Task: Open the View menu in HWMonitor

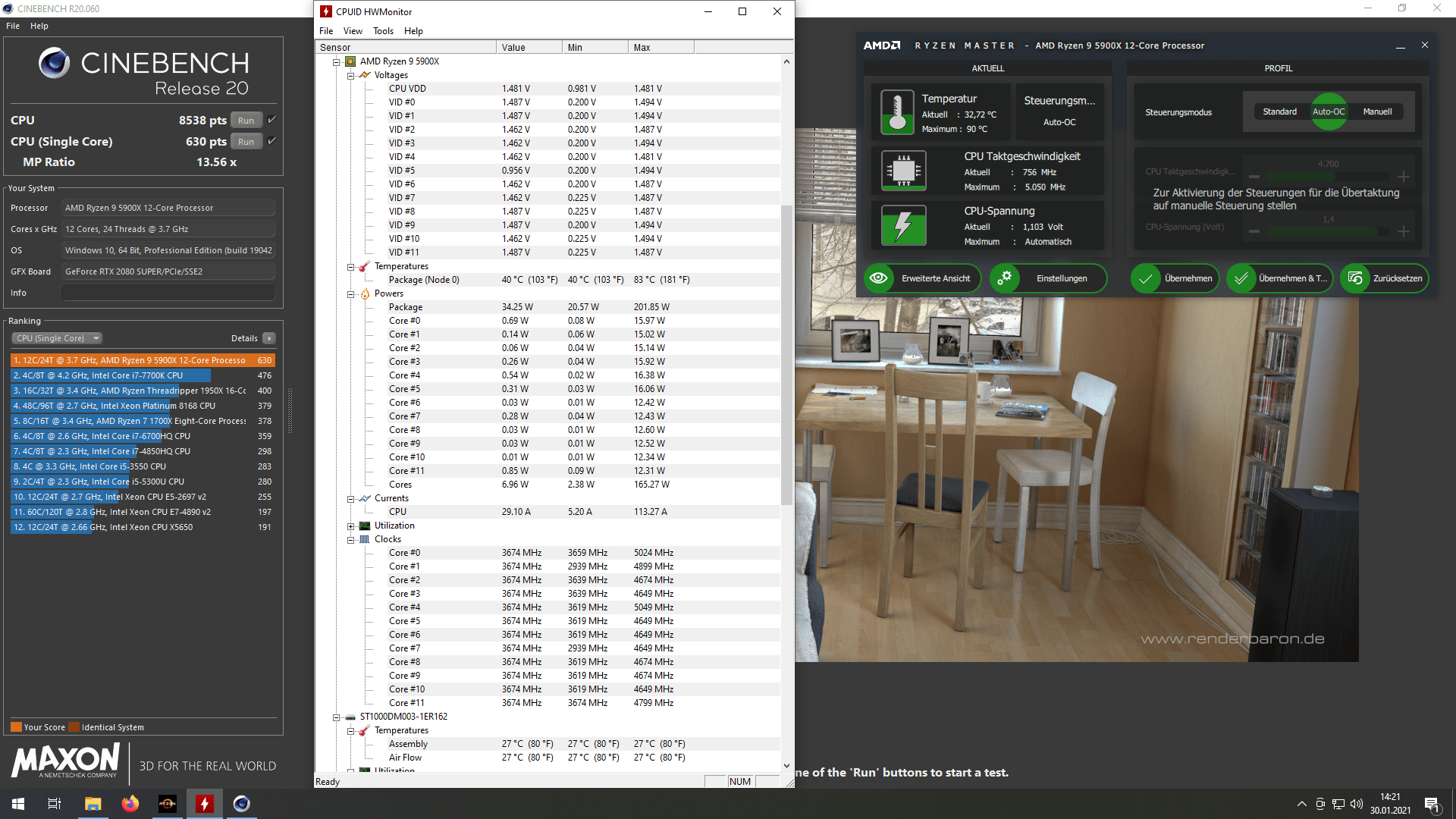Action: tap(353, 31)
